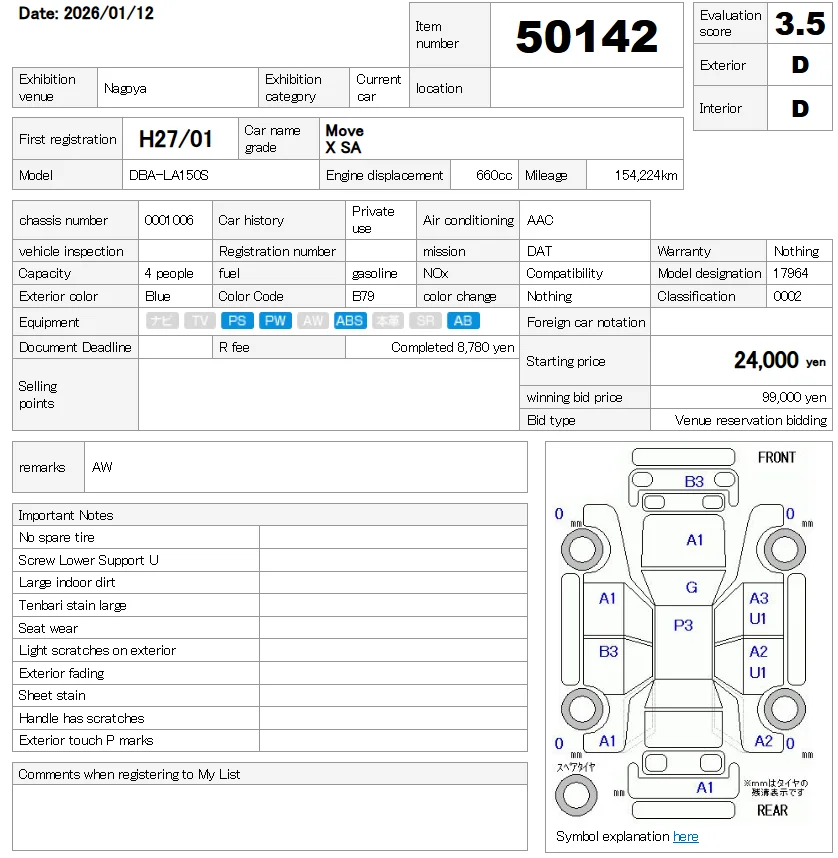Click the A1 hood mark on diagram
The height and width of the screenshot is (858, 838).
click(x=695, y=540)
